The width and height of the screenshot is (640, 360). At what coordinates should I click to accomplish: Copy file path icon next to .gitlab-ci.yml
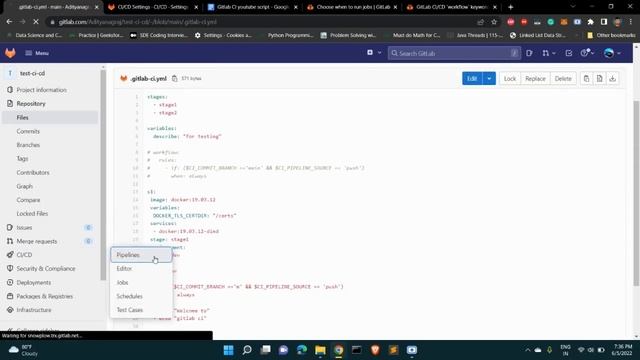[x=175, y=78]
